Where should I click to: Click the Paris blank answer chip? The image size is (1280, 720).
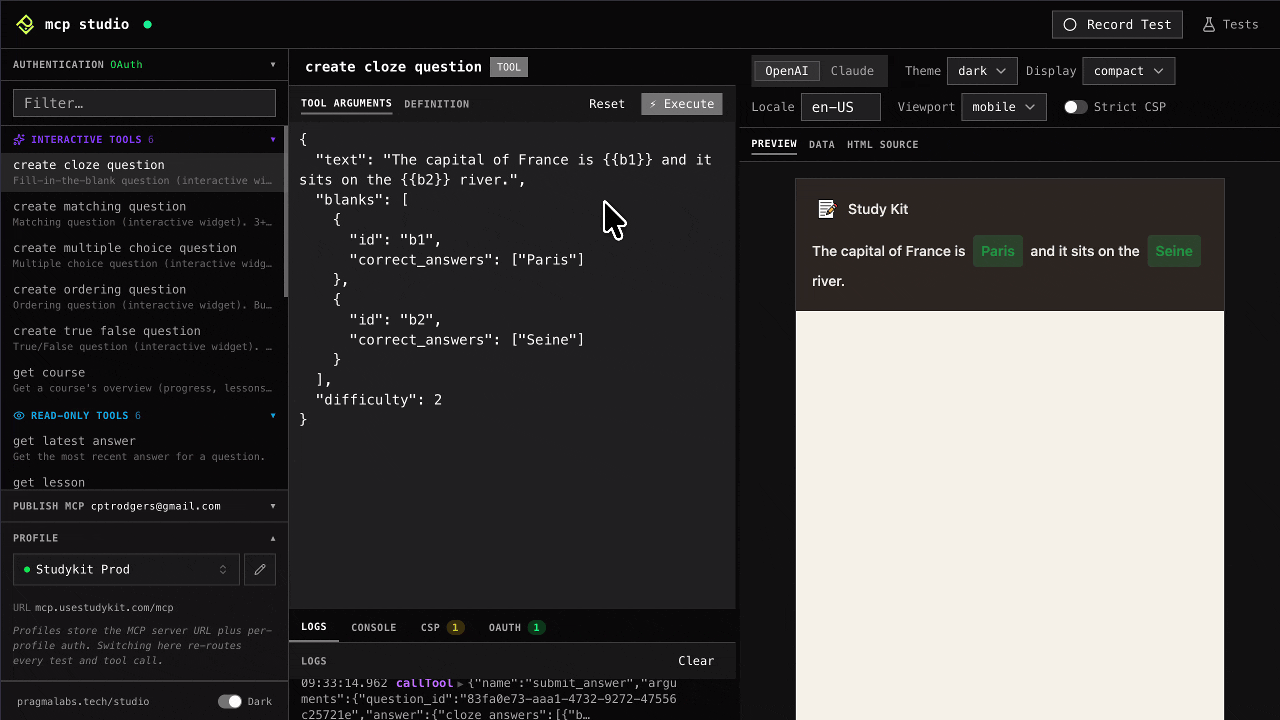click(998, 251)
